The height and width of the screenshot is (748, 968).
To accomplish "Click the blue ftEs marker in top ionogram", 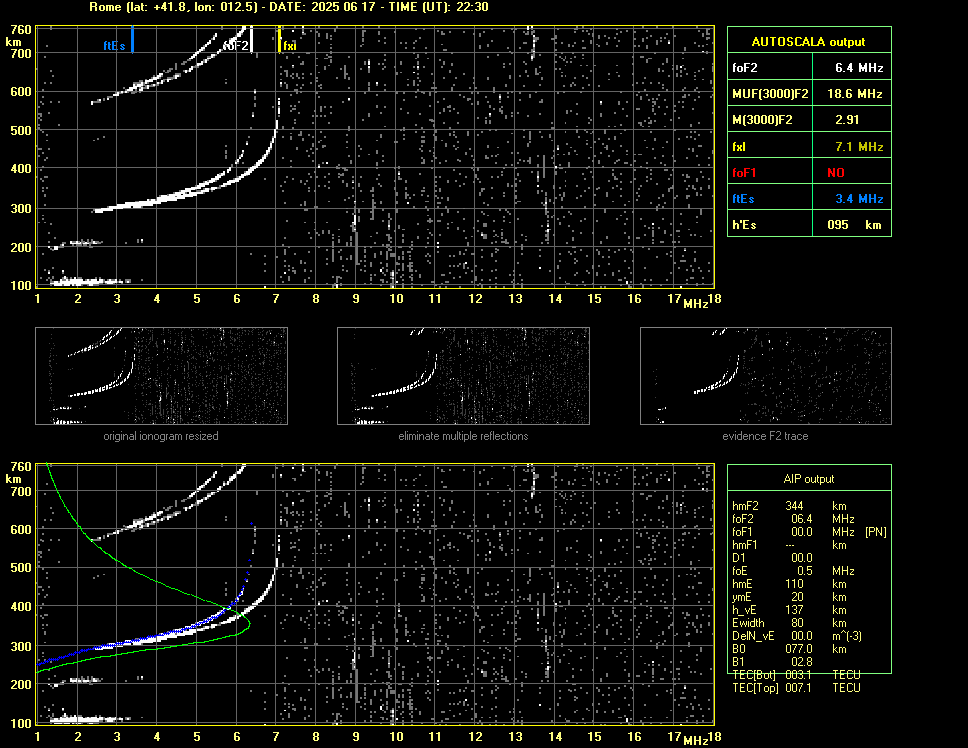I will point(132,39).
